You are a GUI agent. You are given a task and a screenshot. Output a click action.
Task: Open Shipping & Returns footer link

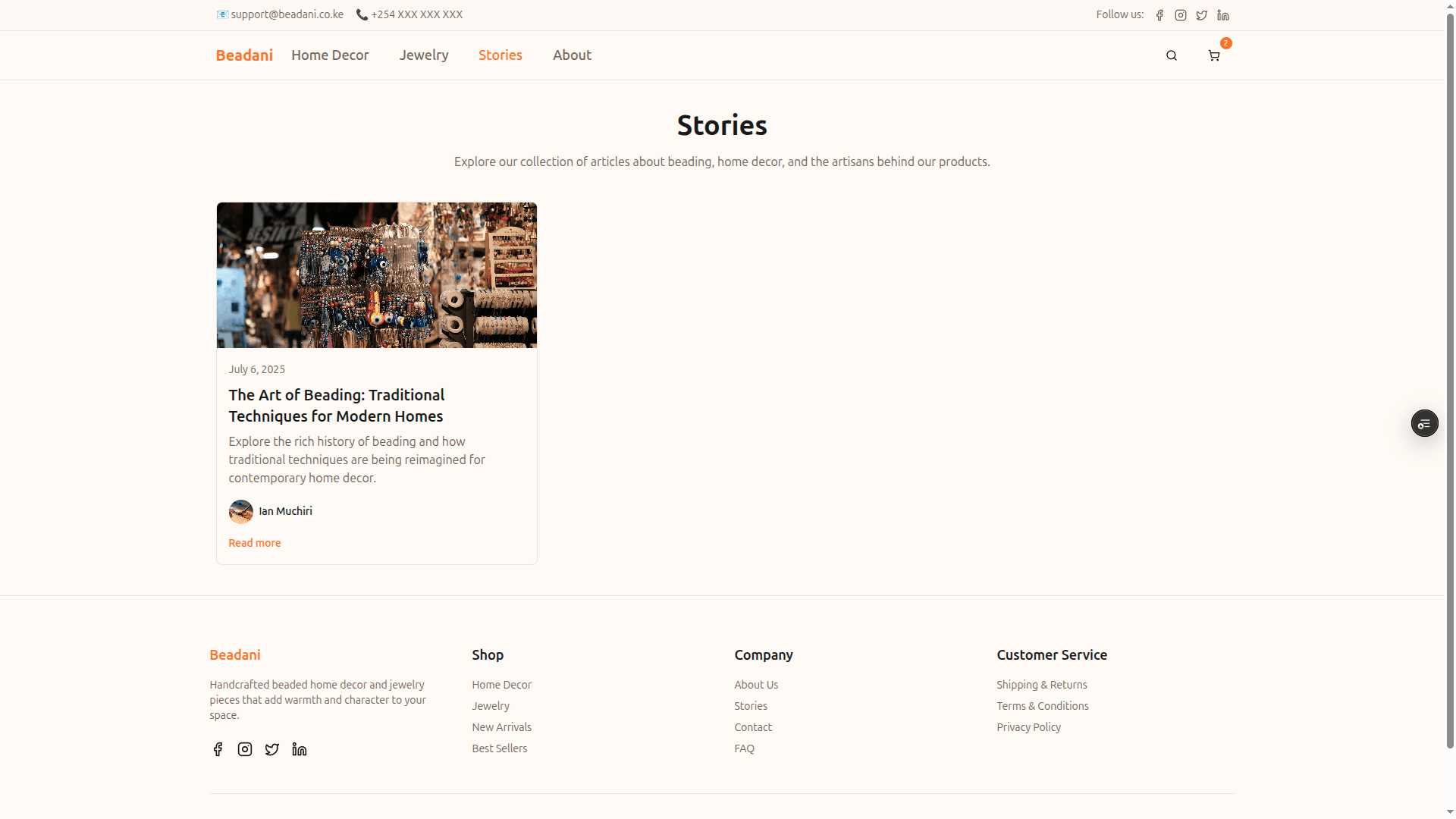coord(1042,685)
